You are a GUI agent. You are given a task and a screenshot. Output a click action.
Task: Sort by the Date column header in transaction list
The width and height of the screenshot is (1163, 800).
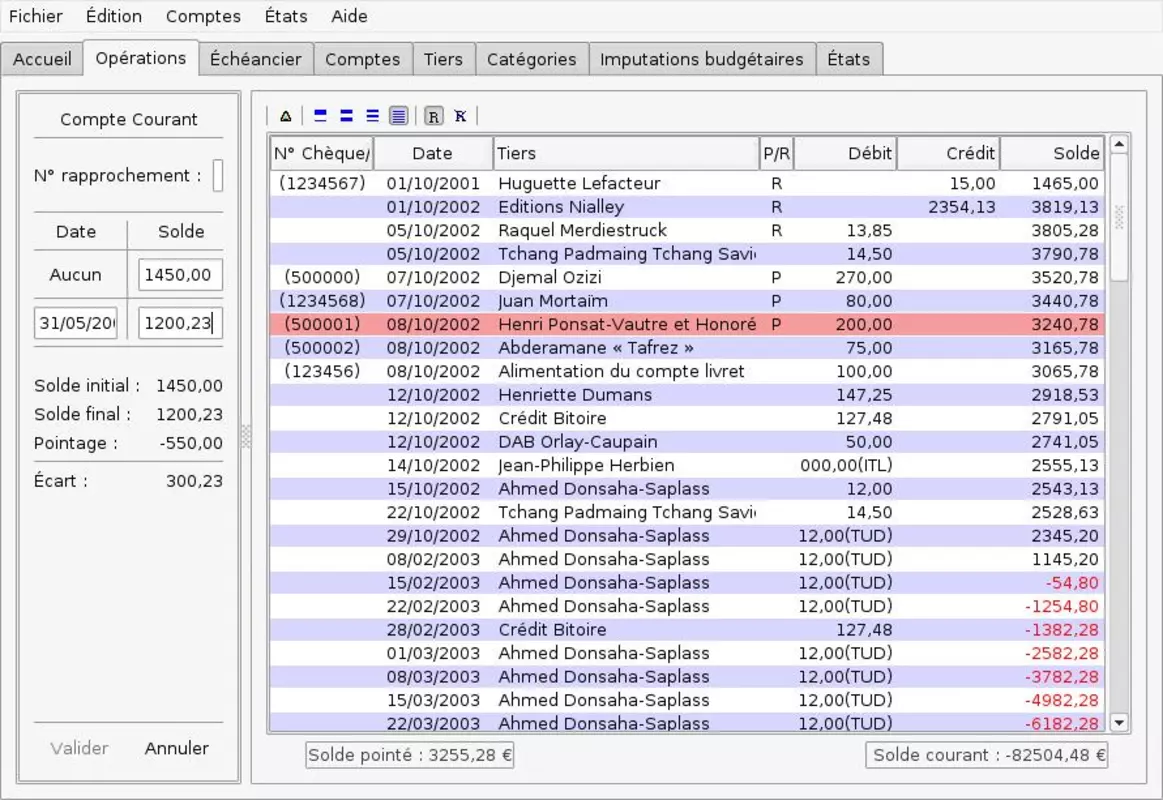[432, 153]
